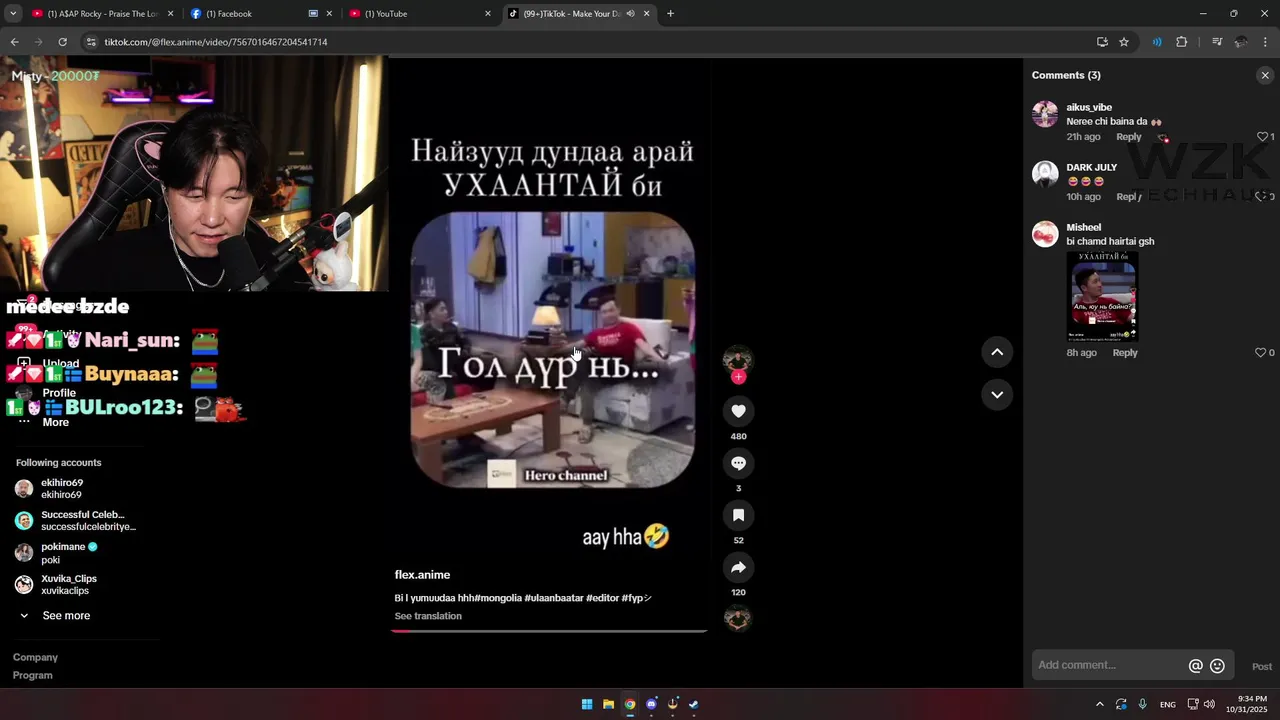Go to the previous video with the up arrow

tap(997, 352)
